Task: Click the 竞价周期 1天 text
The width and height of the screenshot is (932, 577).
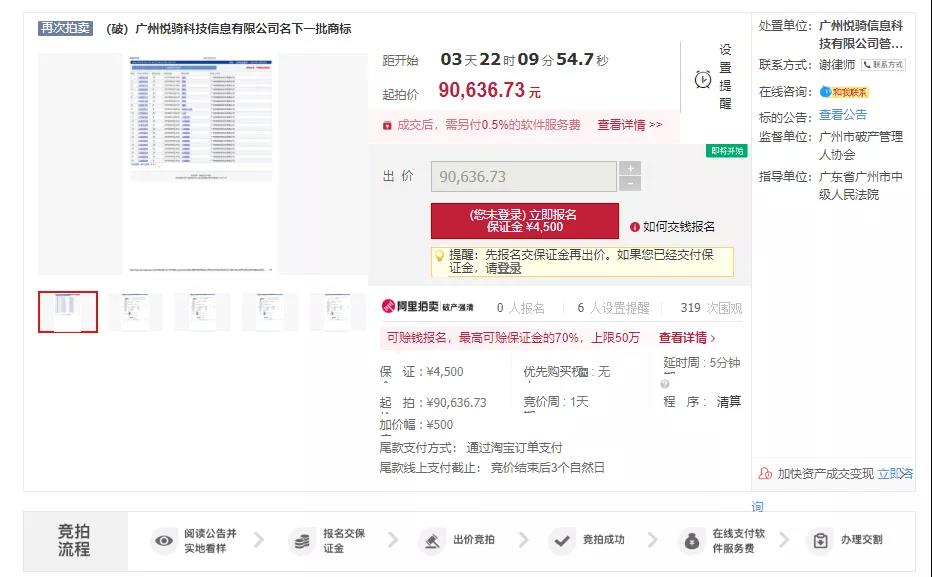Action: [556, 402]
